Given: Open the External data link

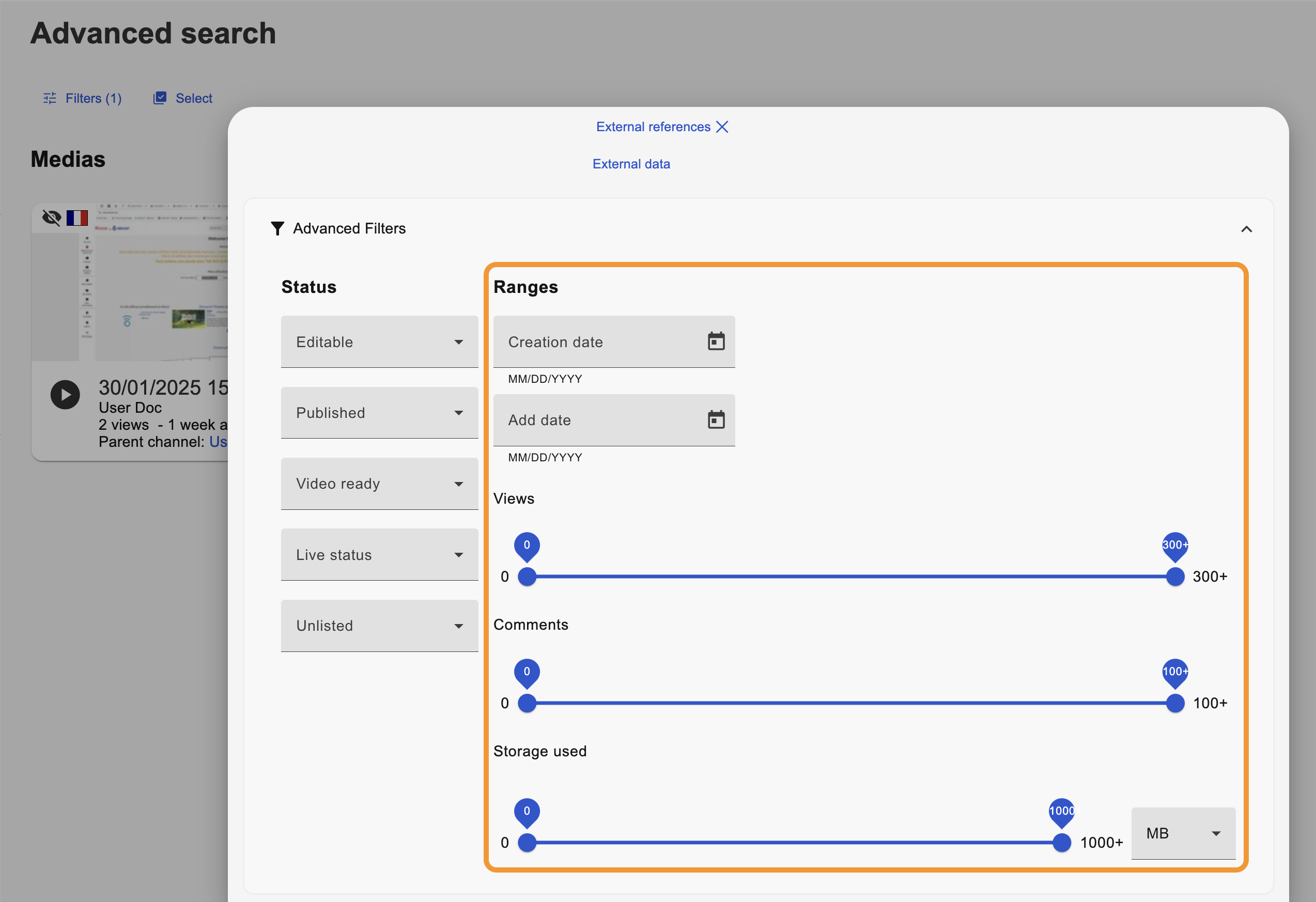Looking at the screenshot, I should point(631,164).
